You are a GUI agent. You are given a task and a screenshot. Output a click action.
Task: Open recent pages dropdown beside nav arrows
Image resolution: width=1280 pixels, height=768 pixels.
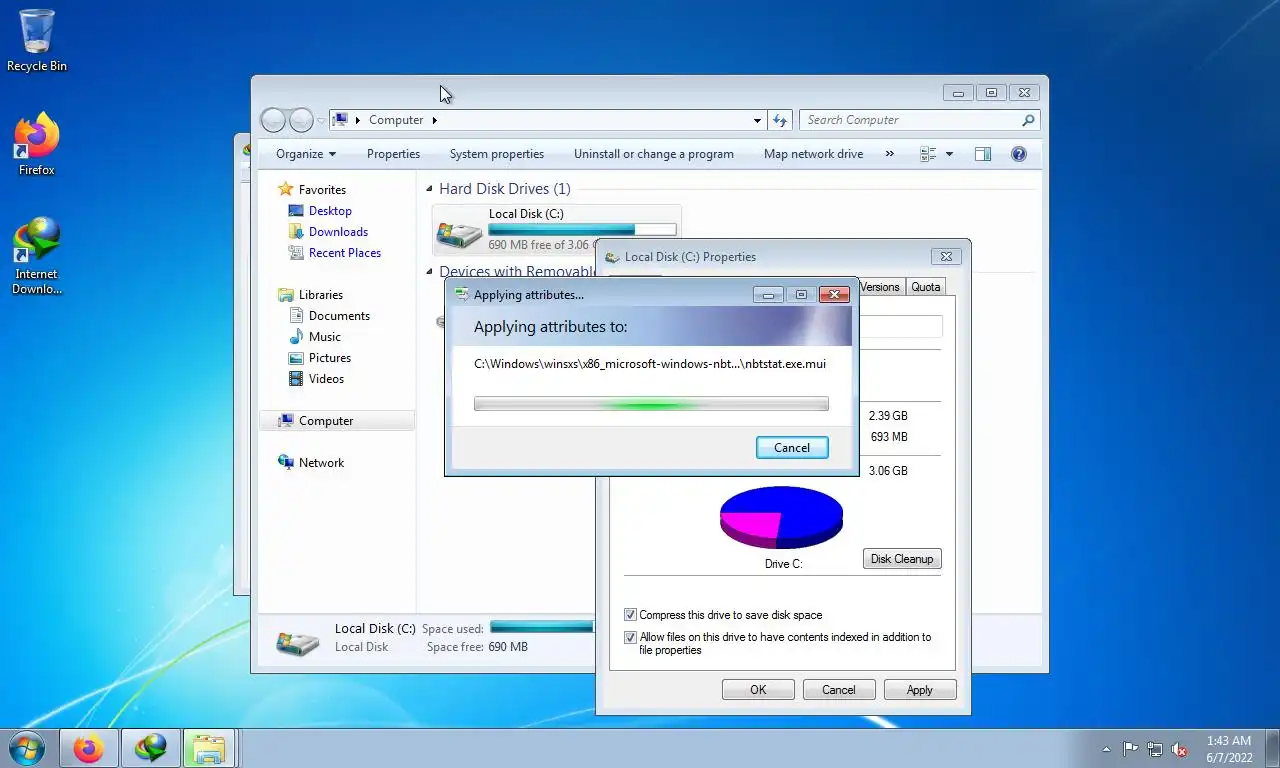[321, 120]
